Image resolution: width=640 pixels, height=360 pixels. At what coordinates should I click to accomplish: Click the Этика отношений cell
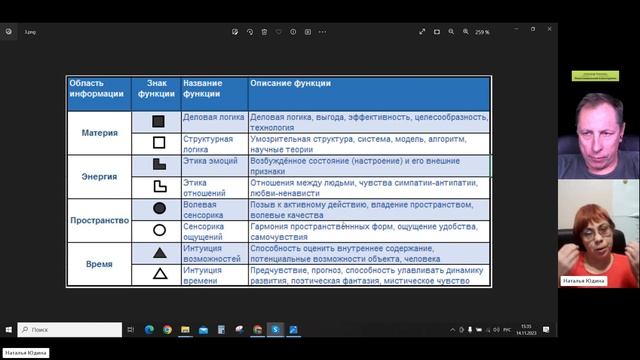214,188
